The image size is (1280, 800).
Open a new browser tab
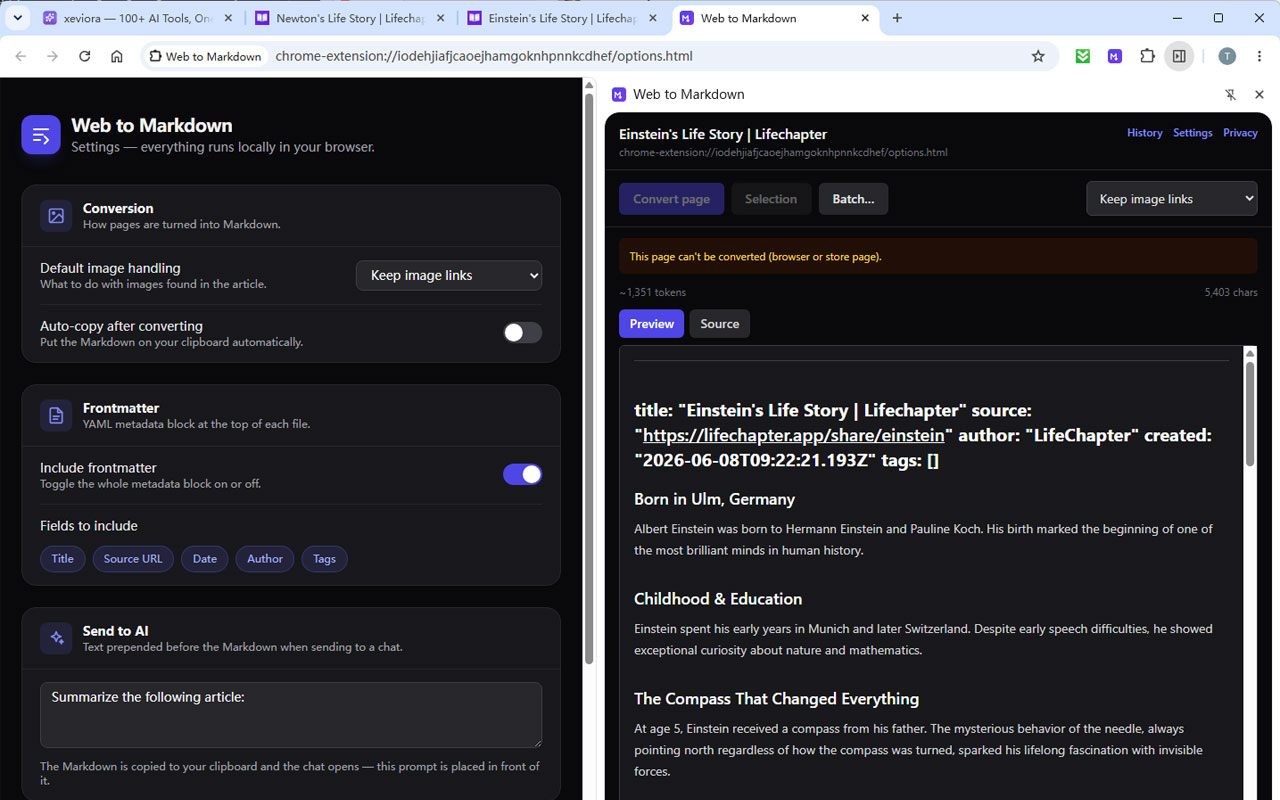coord(897,18)
